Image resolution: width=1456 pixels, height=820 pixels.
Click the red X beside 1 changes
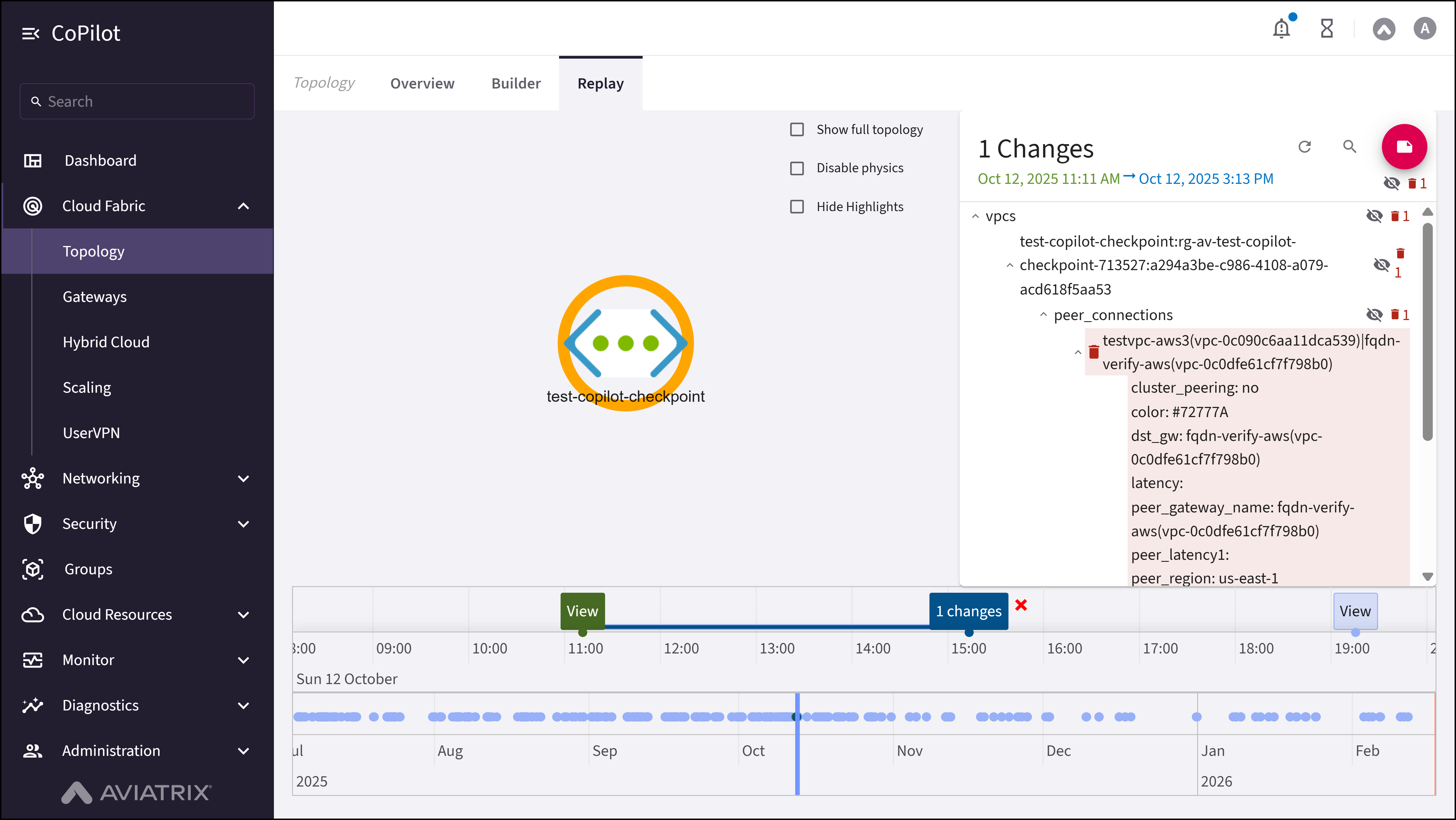coord(1021,605)
